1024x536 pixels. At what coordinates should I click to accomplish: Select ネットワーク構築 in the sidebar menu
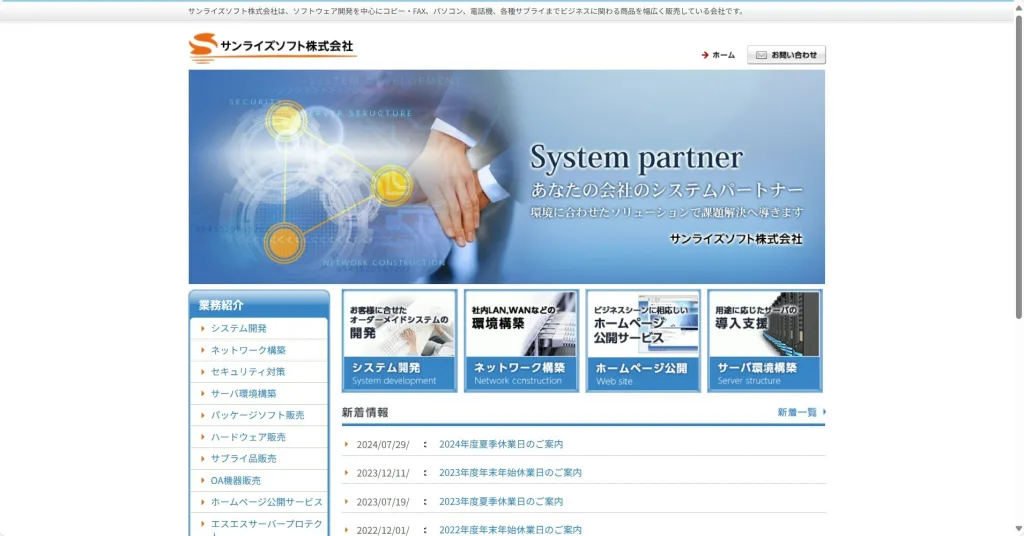(x=248, y=350)
